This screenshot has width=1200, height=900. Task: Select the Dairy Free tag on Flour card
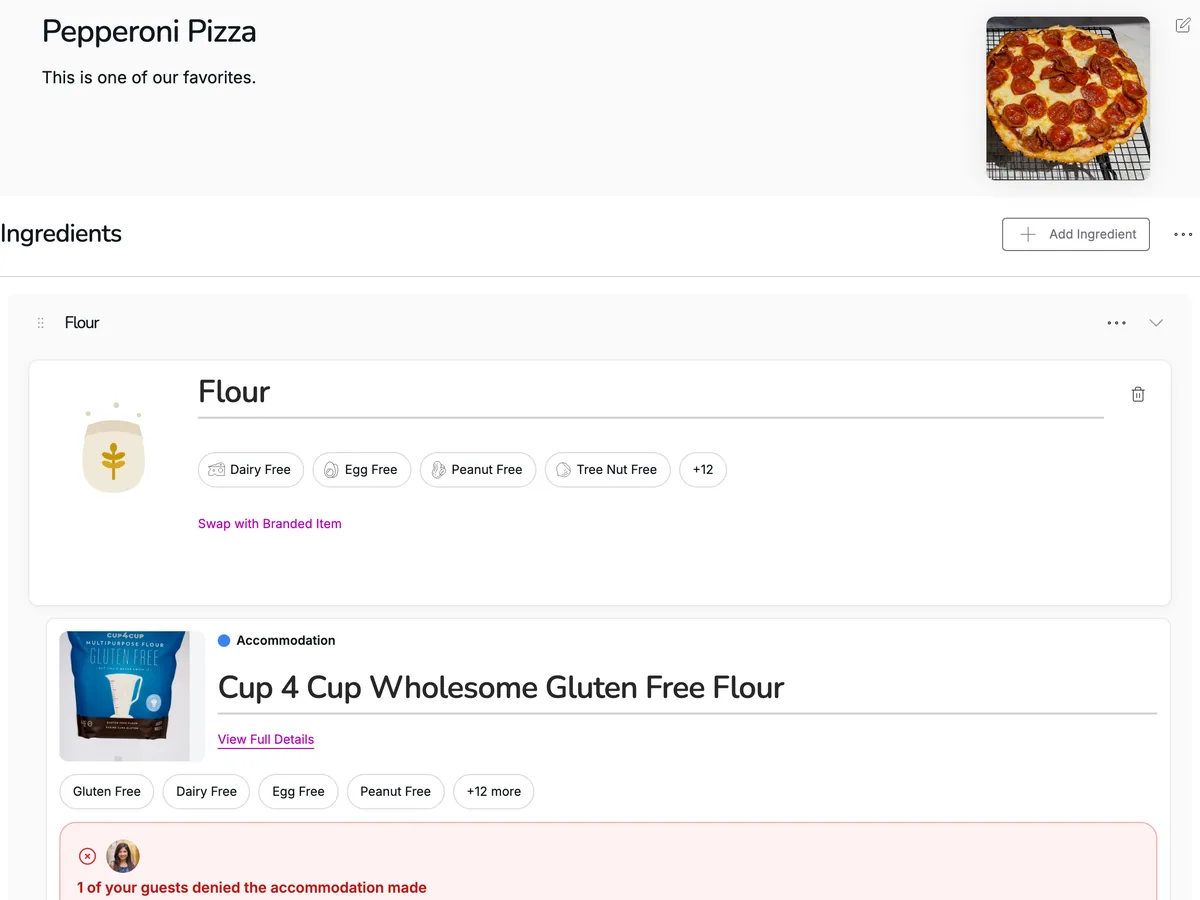[251, 470]
